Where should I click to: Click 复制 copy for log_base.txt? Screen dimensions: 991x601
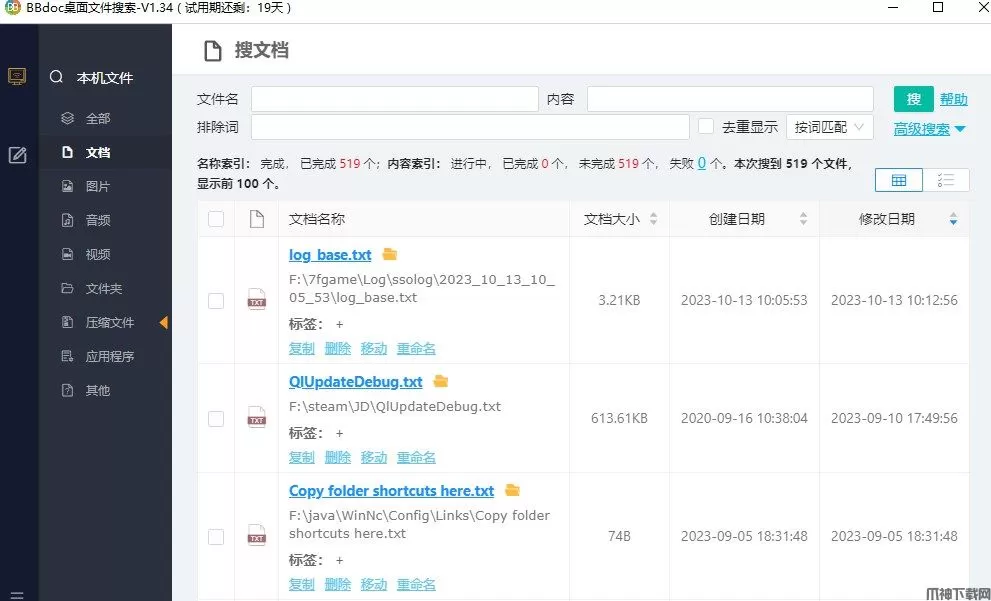[x=301, y=348]
